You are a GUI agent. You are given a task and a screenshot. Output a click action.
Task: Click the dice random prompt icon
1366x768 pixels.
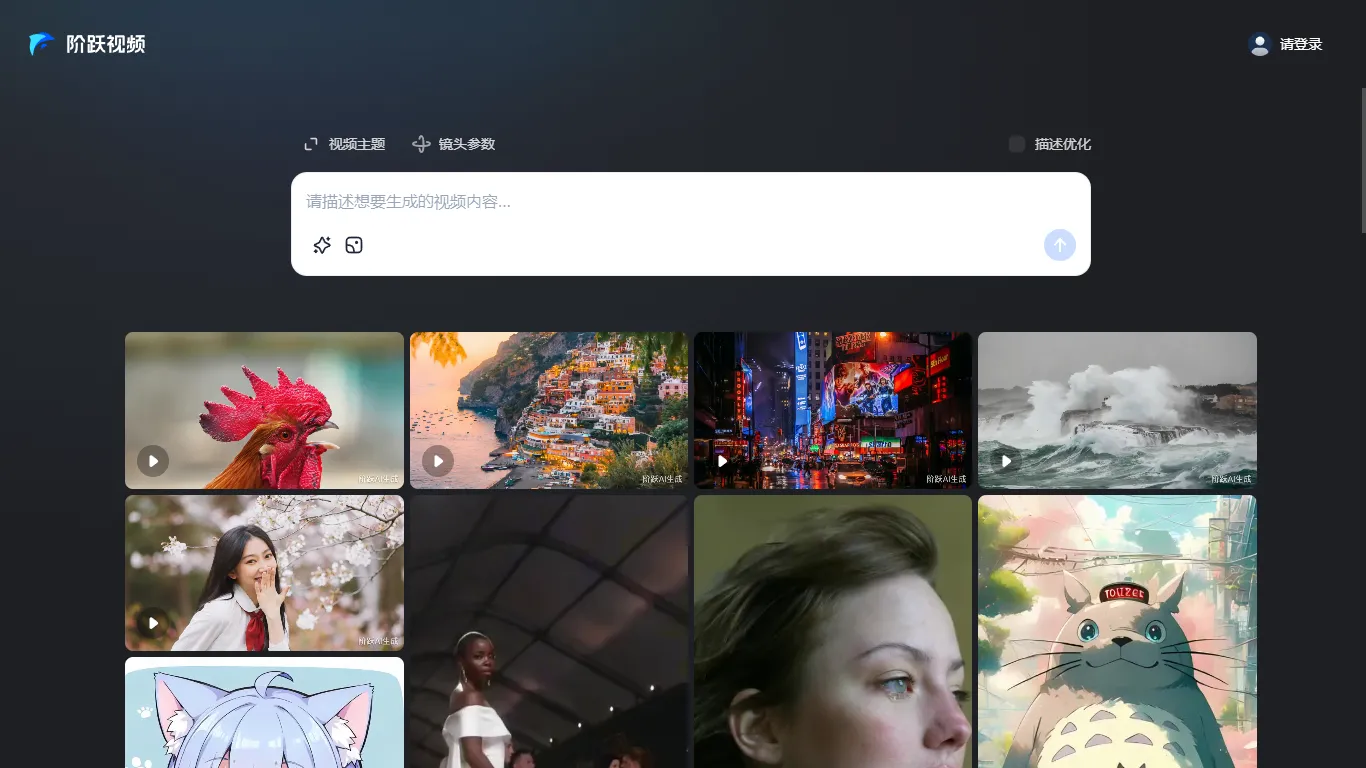[354, 245]
